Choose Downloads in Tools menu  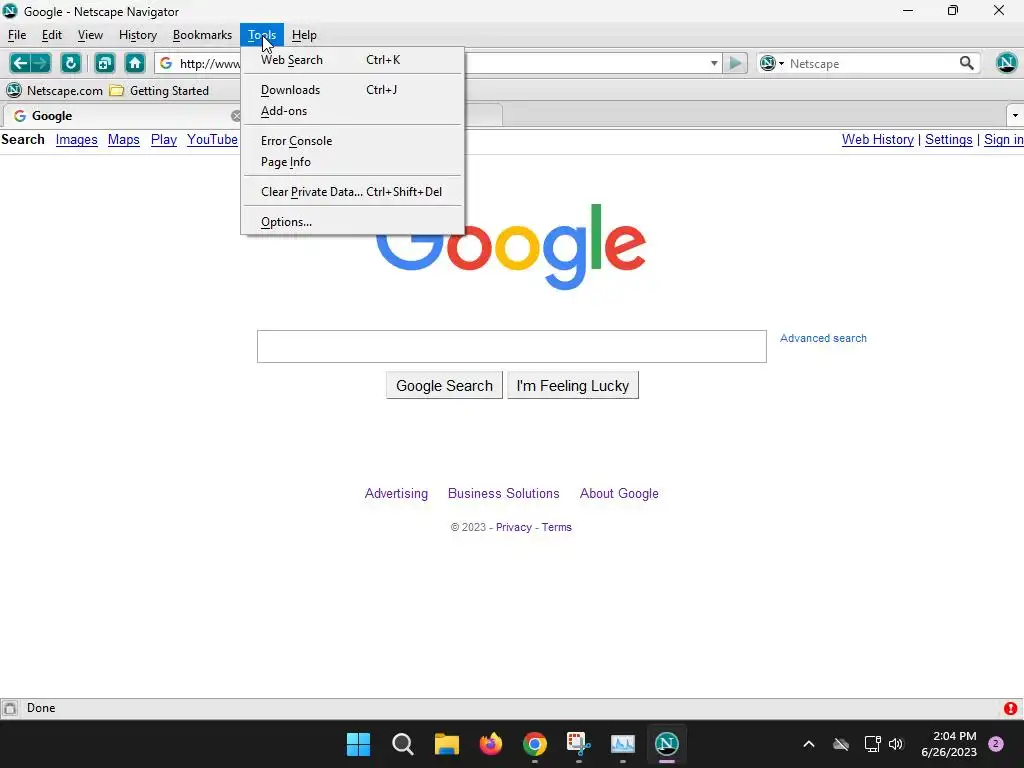353,90
